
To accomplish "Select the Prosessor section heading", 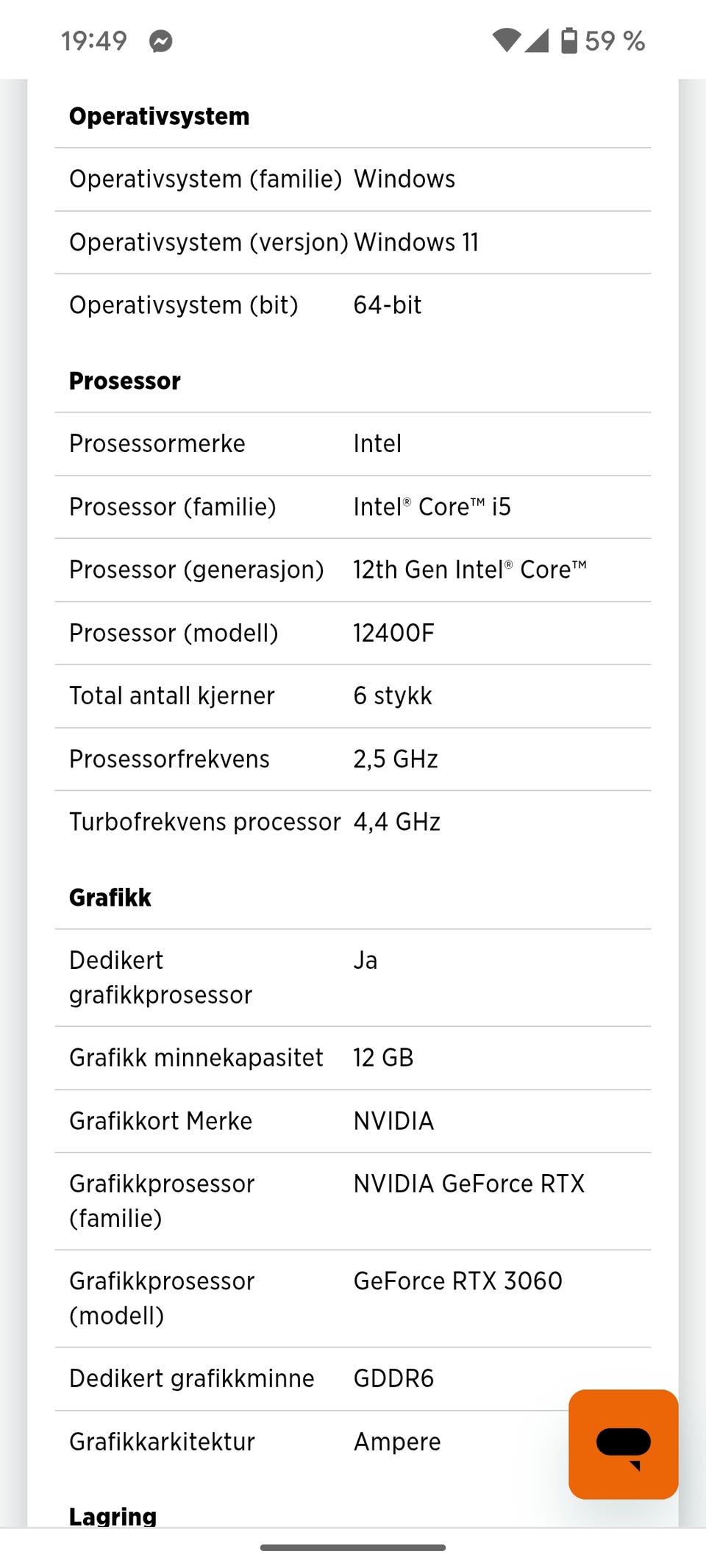I will pyautogui.click(x=124, y=381).
